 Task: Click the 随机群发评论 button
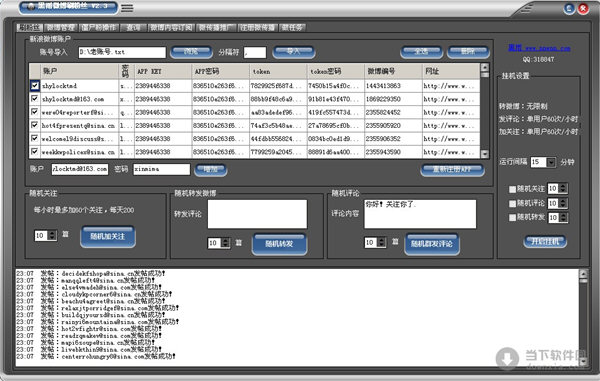pos(432,244)
